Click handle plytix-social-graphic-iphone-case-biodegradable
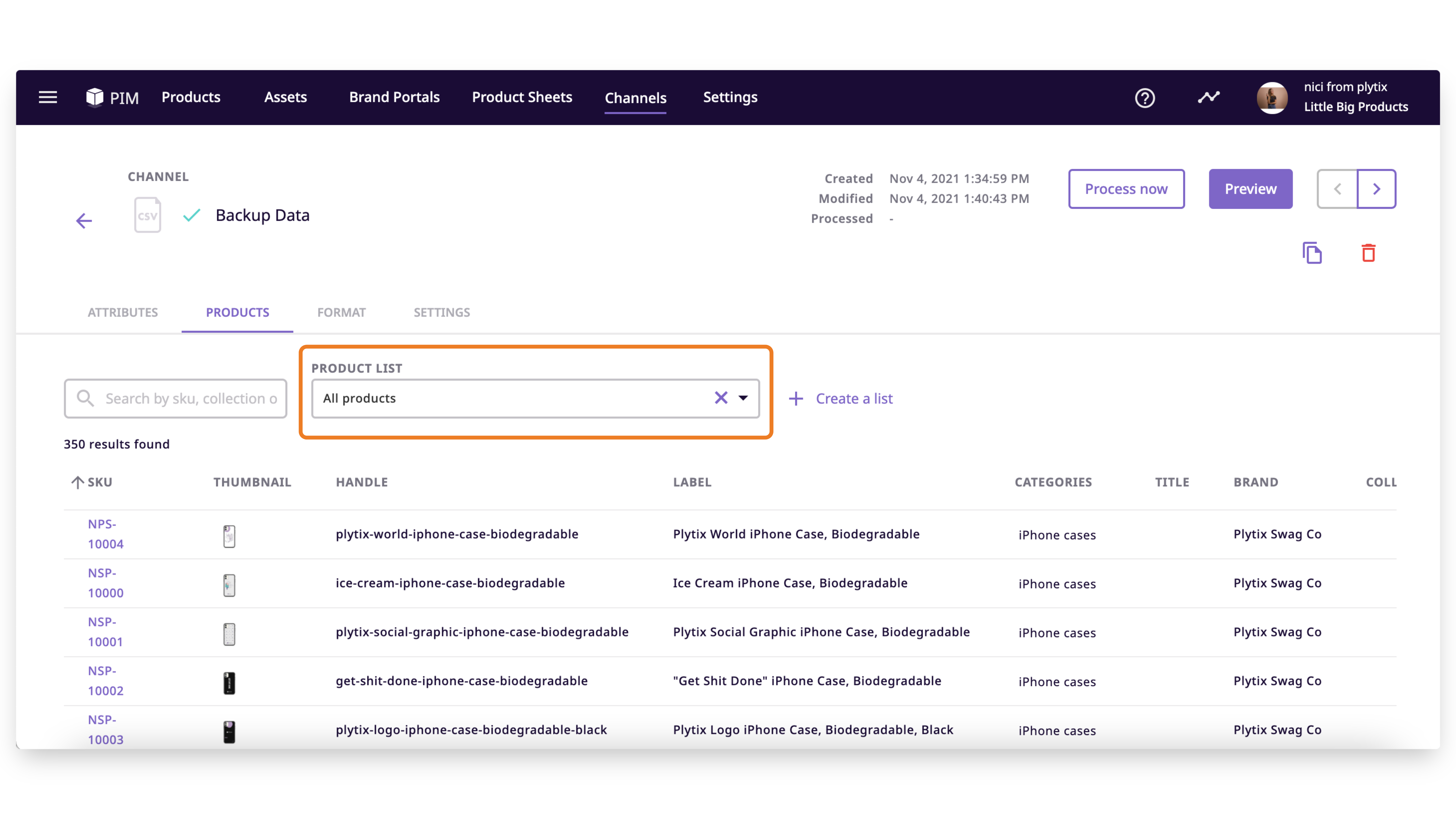The width and height of the screenshot is (1456, 819). 482,632
